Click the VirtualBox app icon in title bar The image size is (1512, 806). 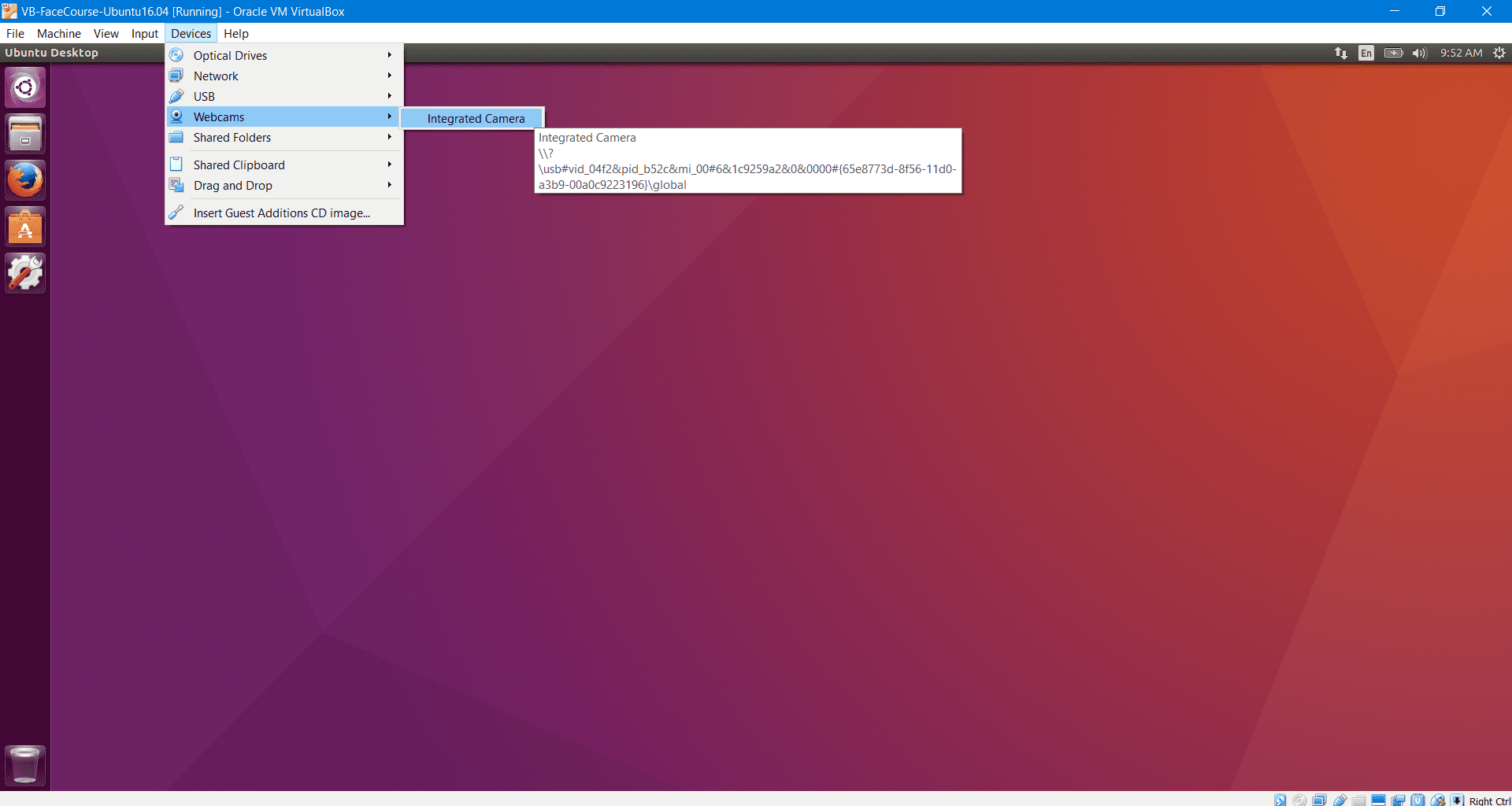(x=9, y=11)
